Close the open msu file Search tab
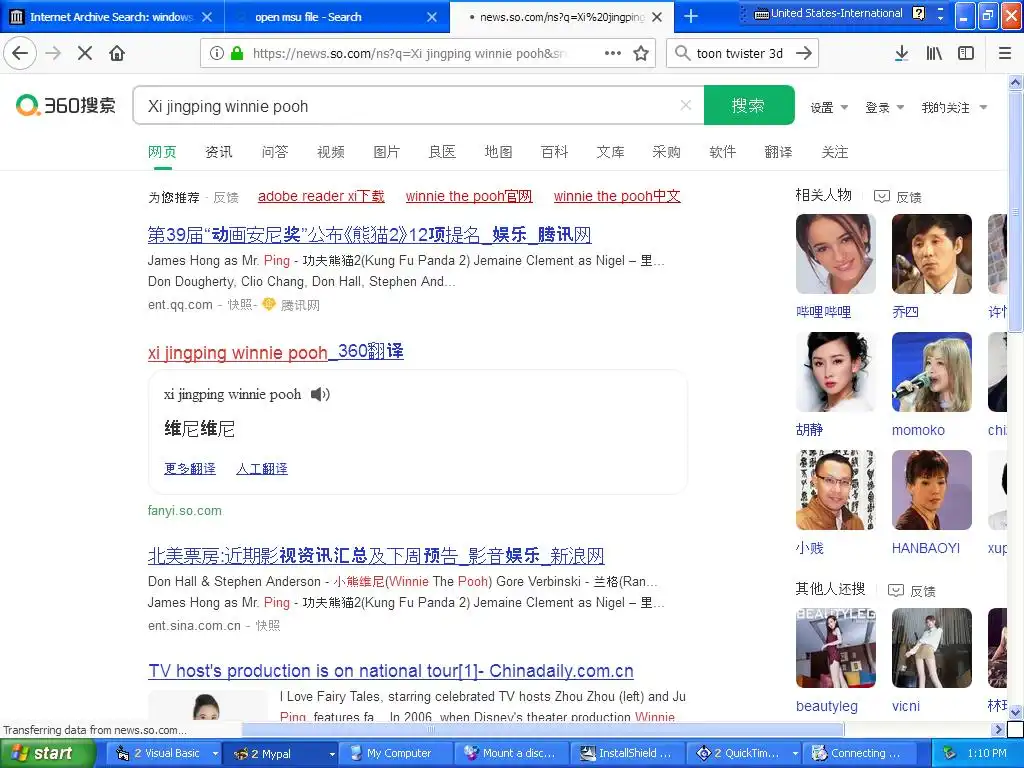The height and width of the screenshot is (768, 1024). tap(432, 17)
